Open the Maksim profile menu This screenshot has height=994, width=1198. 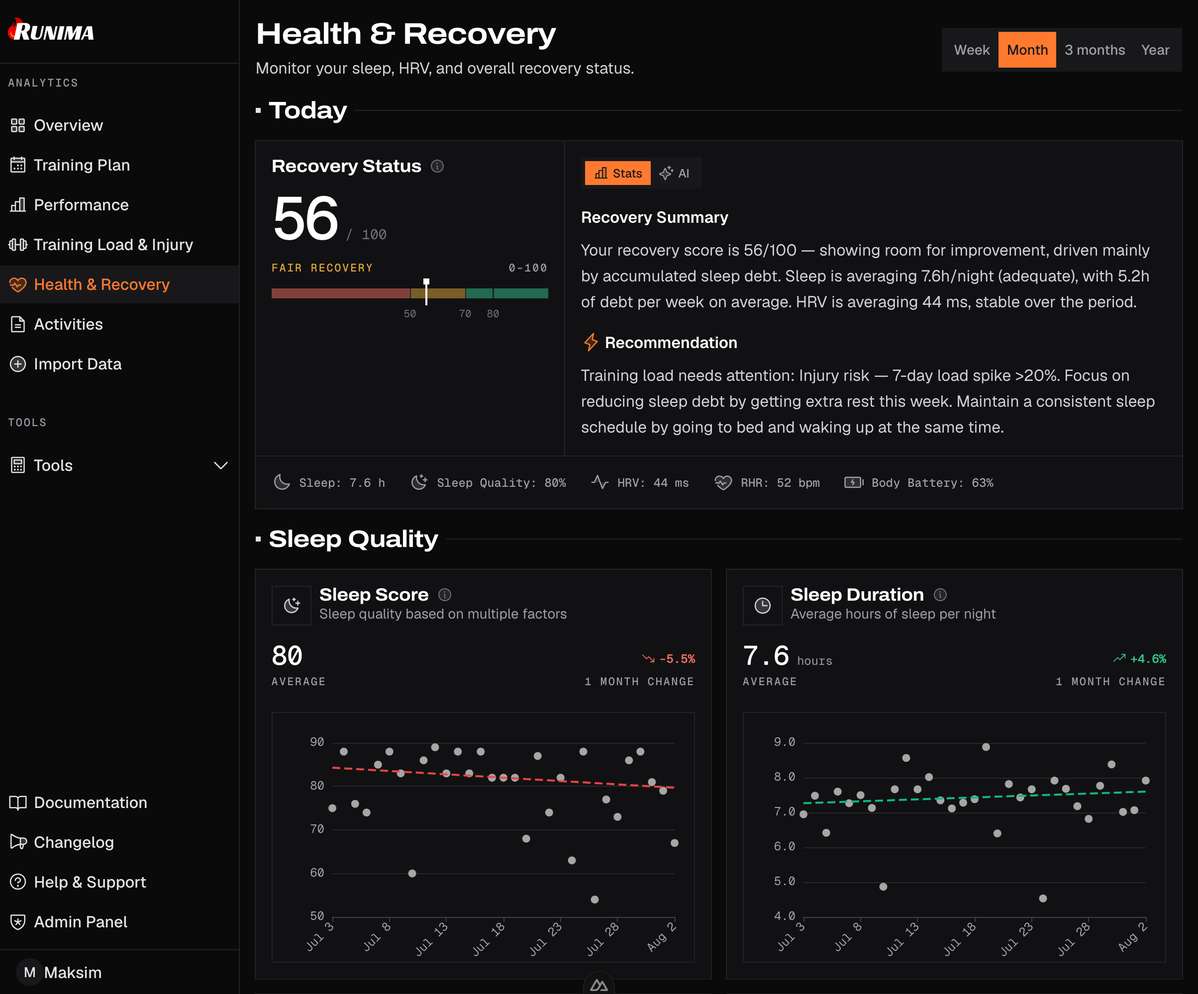coord(119,972)
